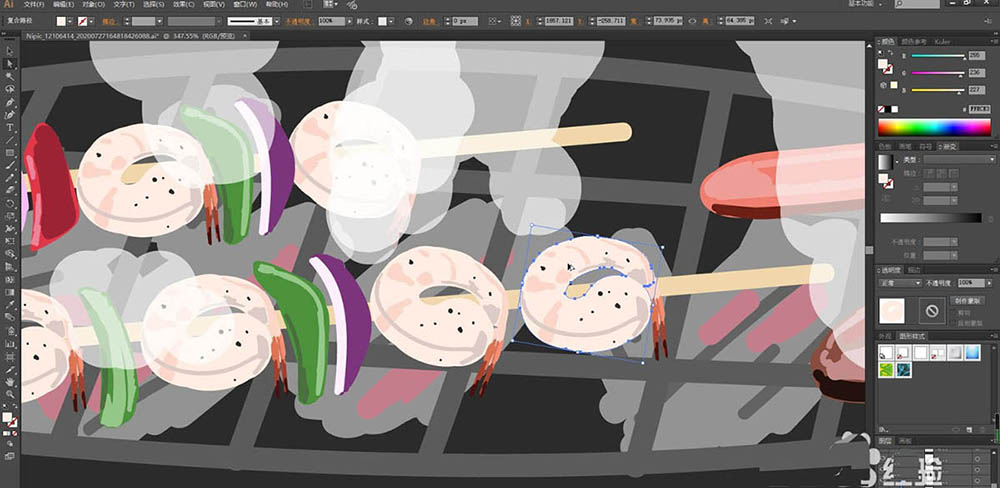The width and height of the screenshot is (1000, 488).
Task: Apply the green foliage graphic style
Action: (886, 370)
